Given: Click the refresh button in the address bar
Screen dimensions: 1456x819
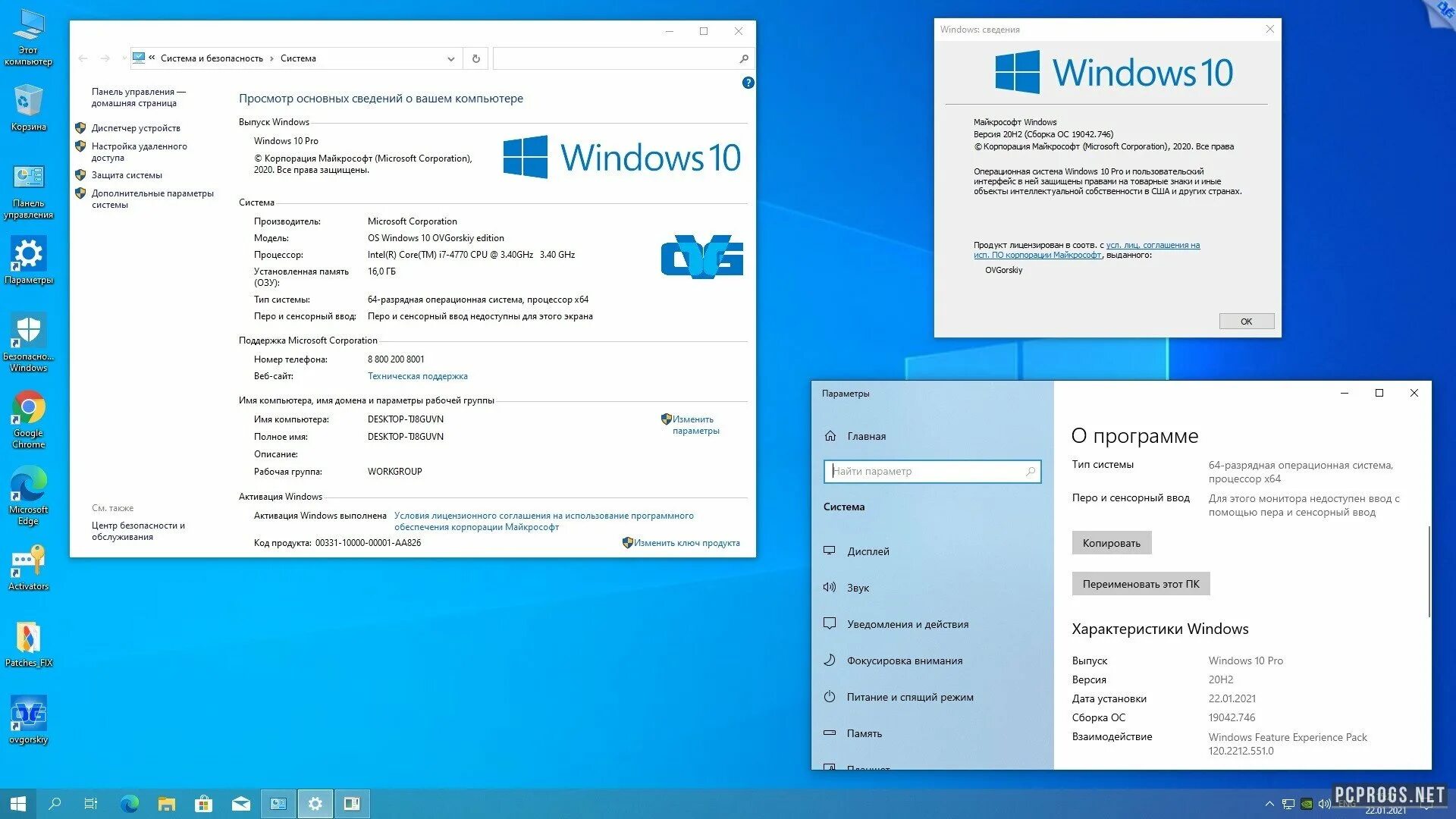Looking at the screenshot, I should [476, 58].
